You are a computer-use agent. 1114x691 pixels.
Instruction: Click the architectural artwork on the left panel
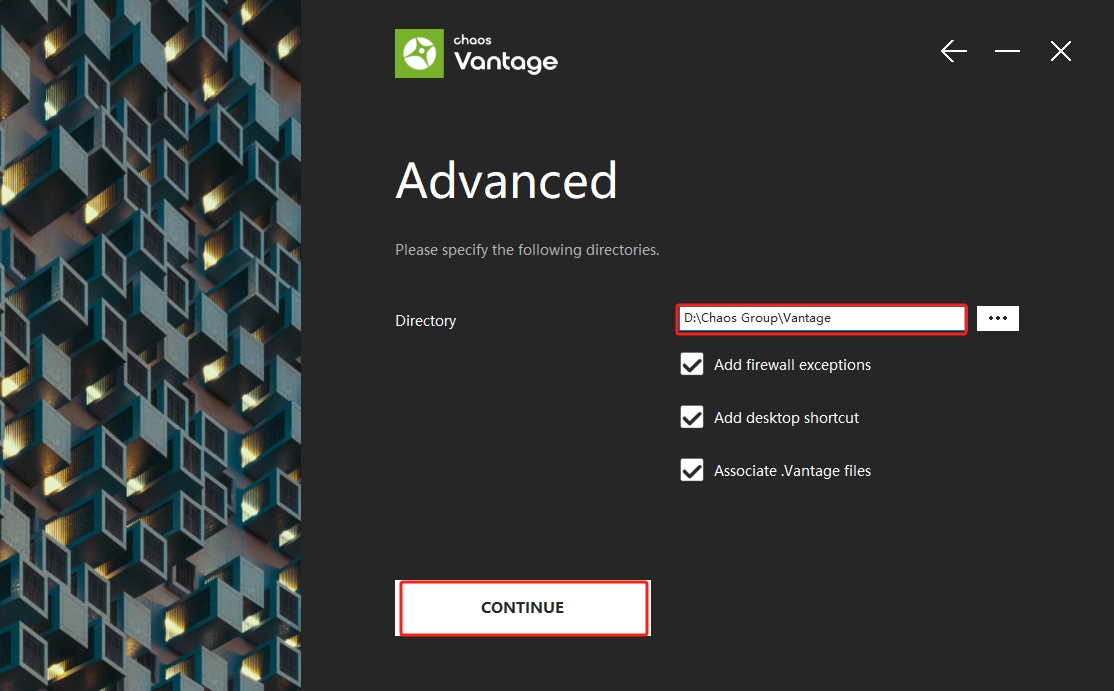150,345
